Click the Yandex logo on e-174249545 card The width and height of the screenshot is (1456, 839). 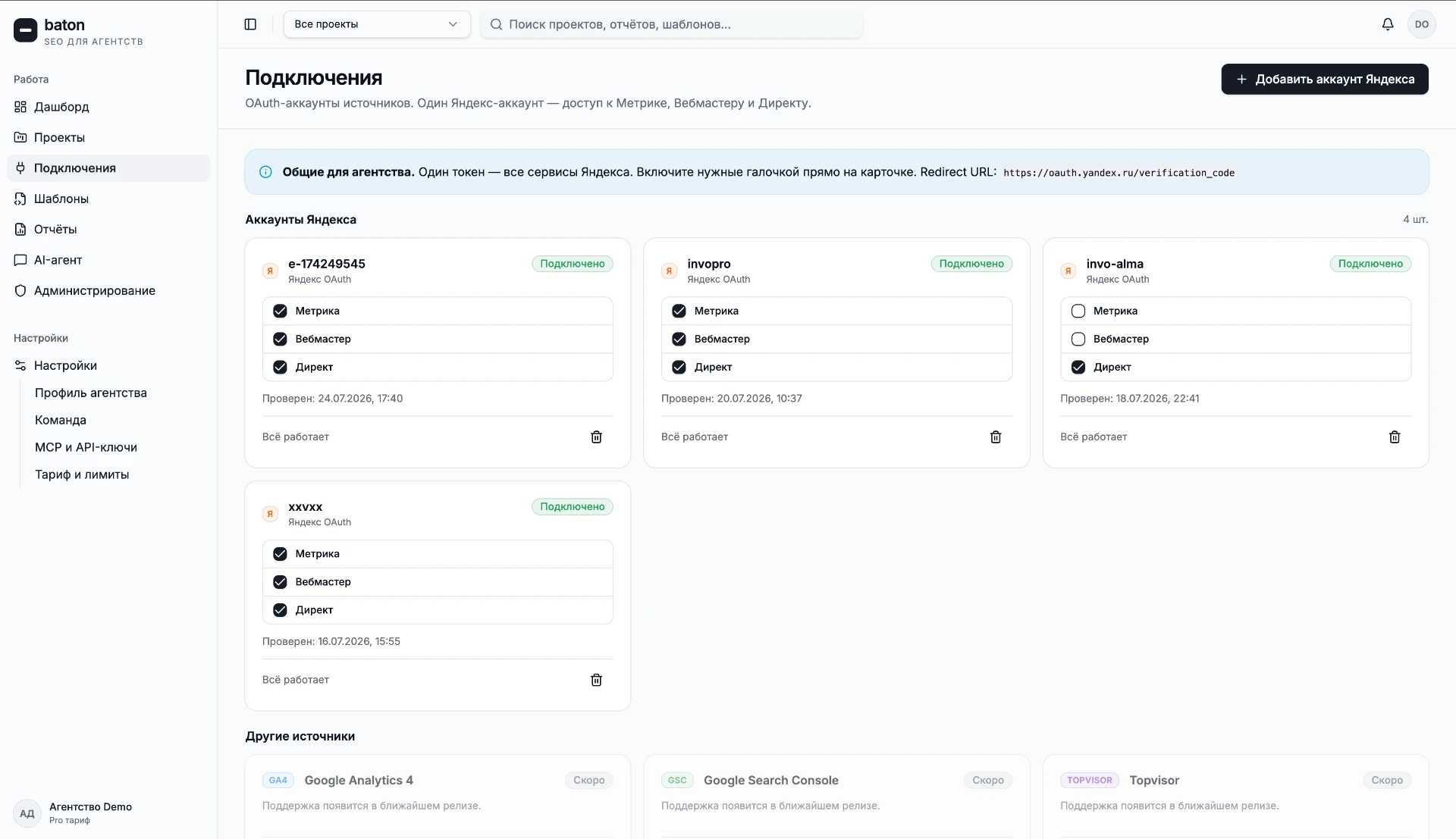click(x=270, y=271)
